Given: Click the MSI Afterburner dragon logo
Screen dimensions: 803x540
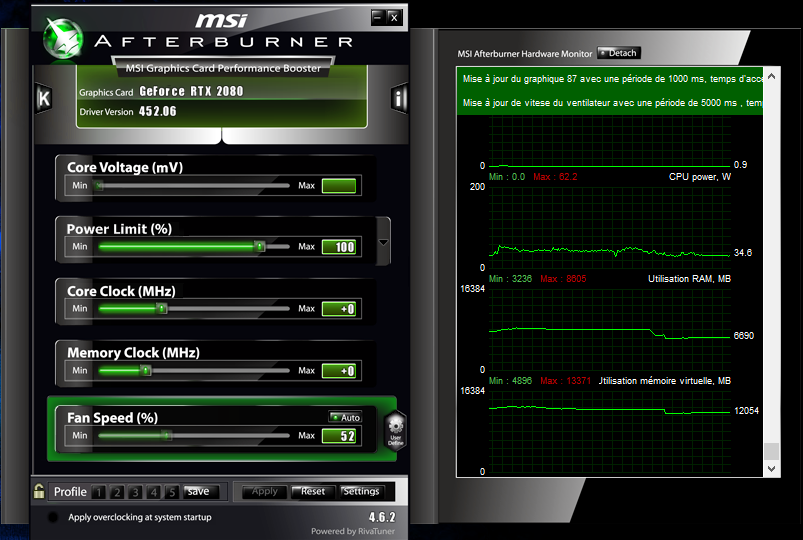Looking at the screenshot, I should coord(63,39).
